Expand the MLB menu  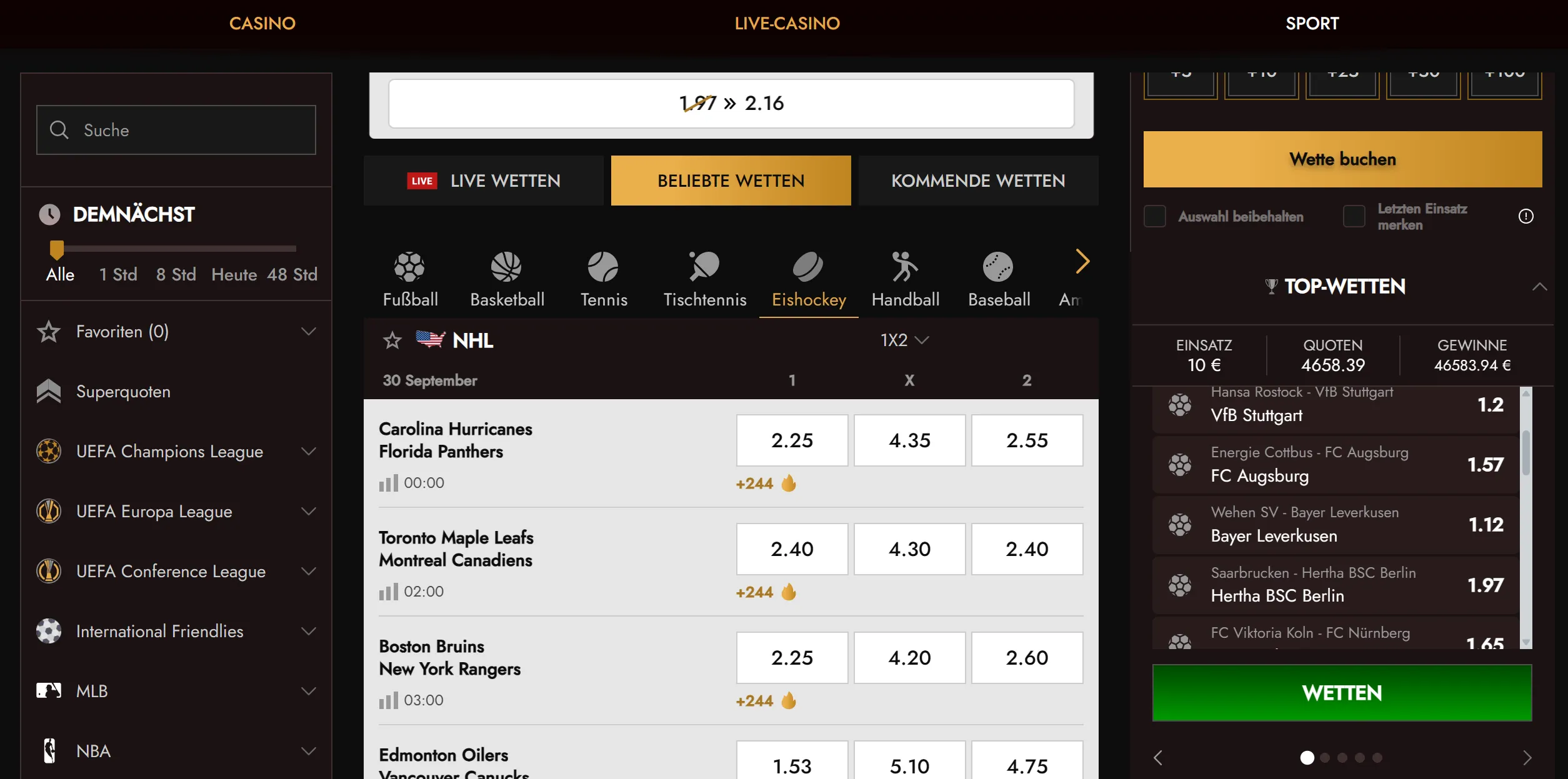click(309, 691)
